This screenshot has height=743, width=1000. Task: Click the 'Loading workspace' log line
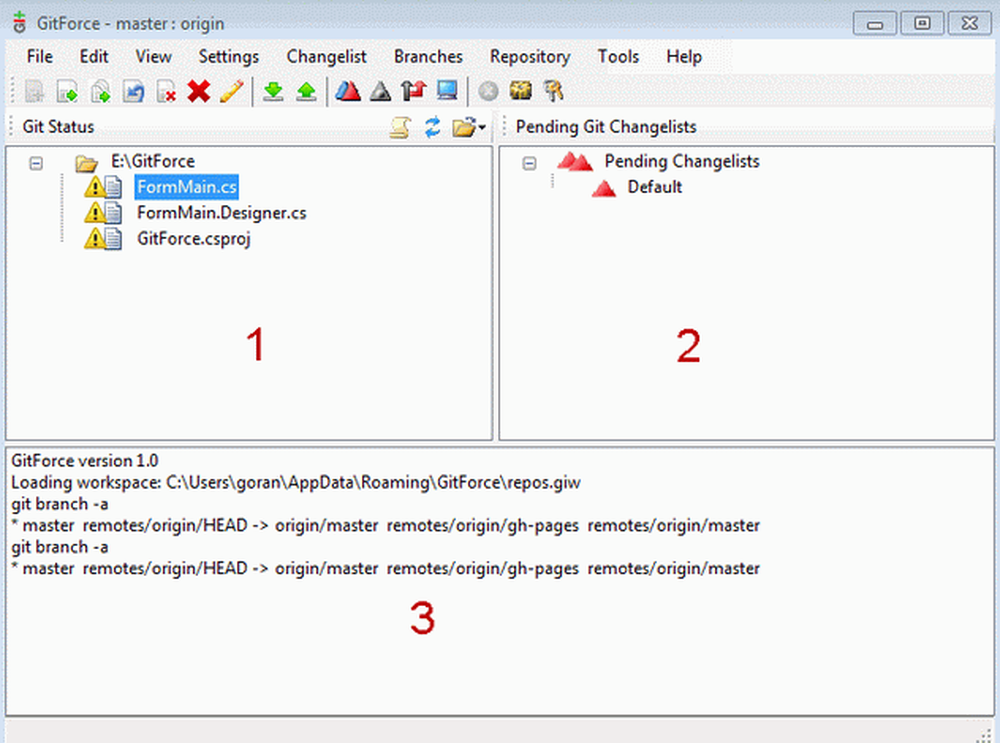296,482
